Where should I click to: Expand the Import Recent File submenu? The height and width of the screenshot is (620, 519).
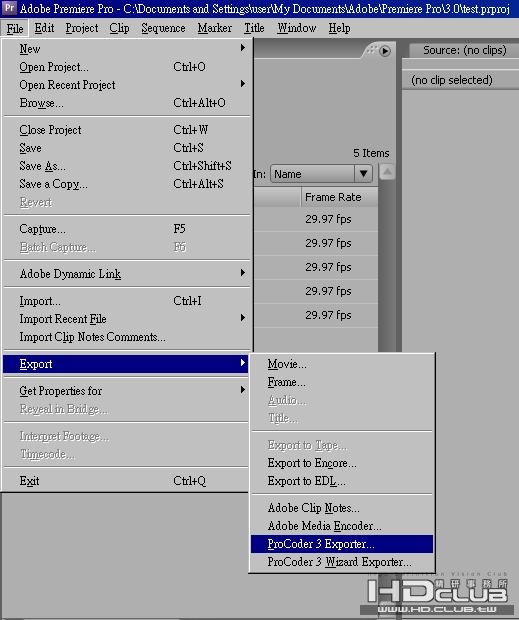(x=127, y=319)
